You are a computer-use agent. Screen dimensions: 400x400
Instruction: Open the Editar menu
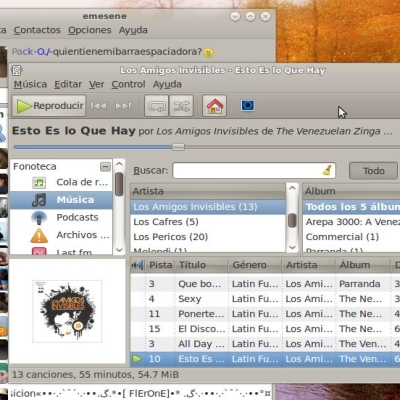tap(68, 84)
